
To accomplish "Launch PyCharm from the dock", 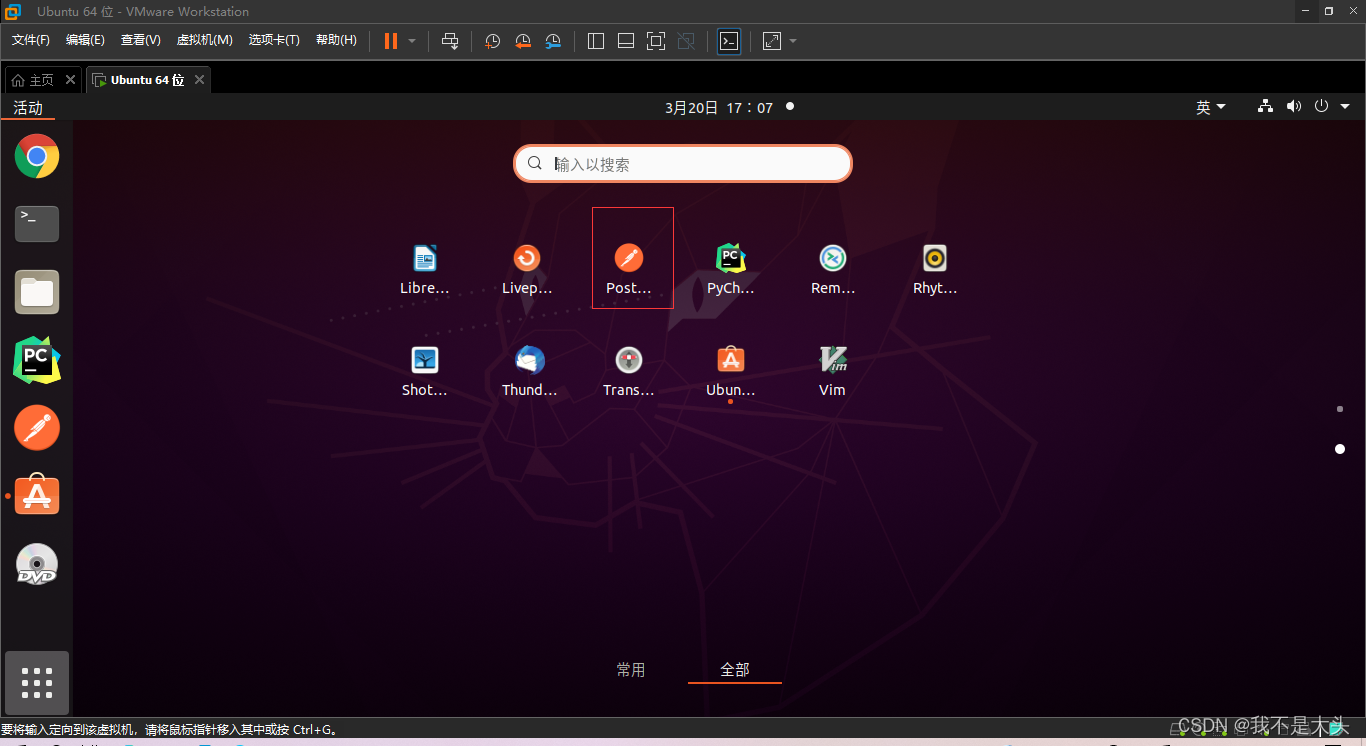I will [37, 360].
